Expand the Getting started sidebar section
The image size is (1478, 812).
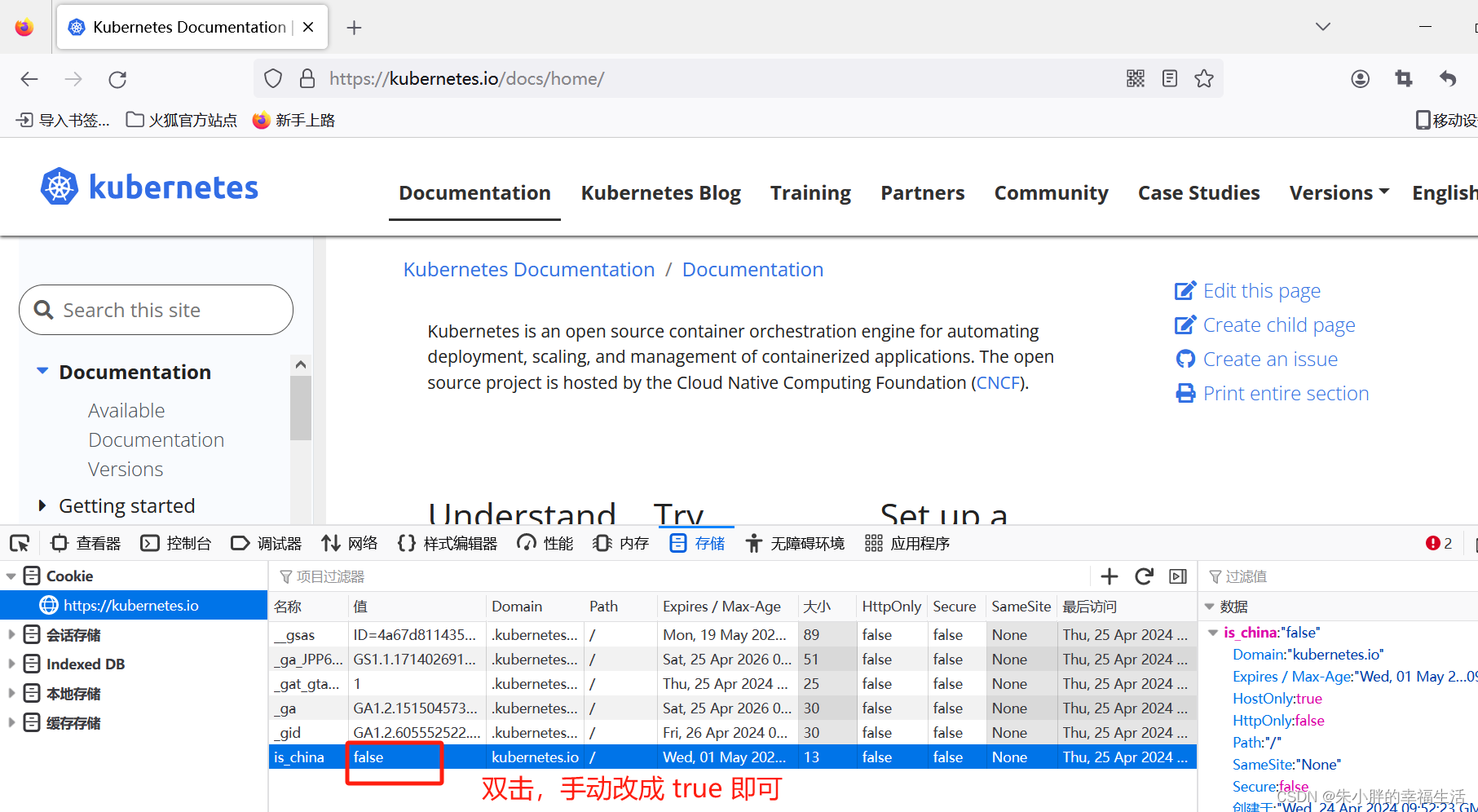(x=42, y=505)
